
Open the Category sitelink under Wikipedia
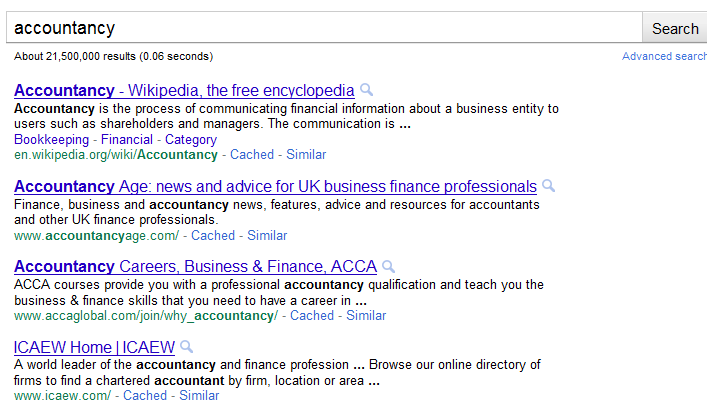[191, 139]
